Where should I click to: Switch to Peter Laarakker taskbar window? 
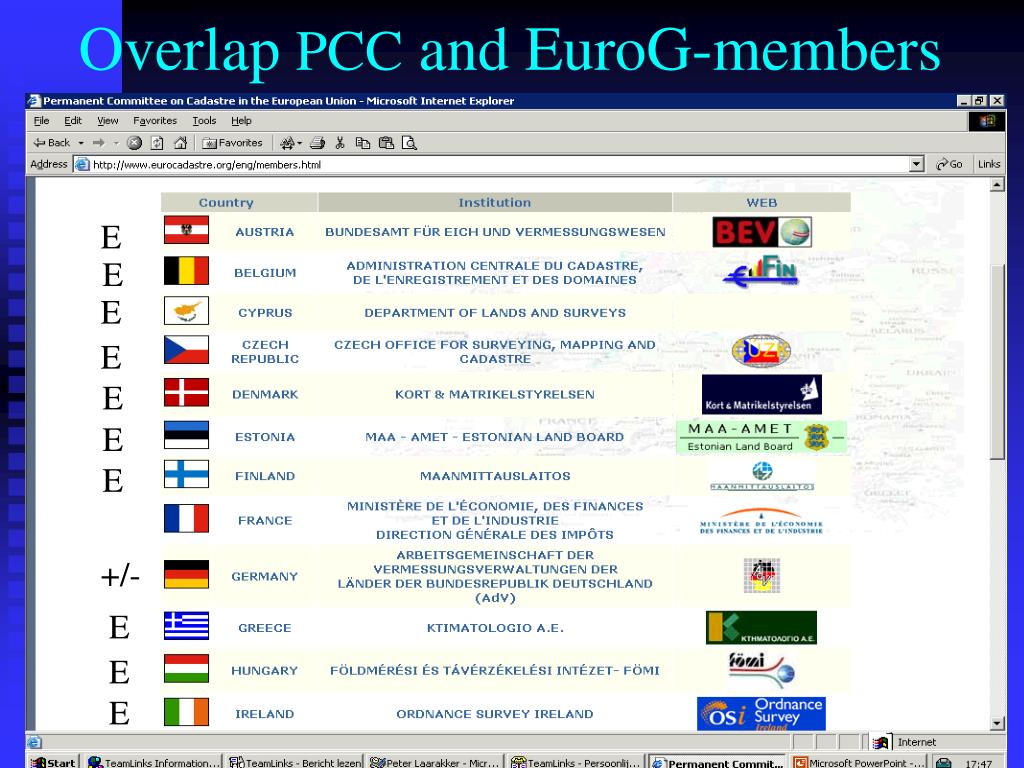click(x=435, y=762)
